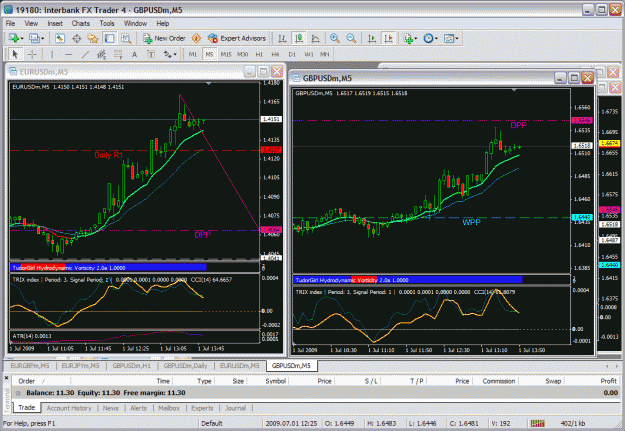Switch to D1 timeframe
Viewport: 625px width, 431px height.
(292, 54)
